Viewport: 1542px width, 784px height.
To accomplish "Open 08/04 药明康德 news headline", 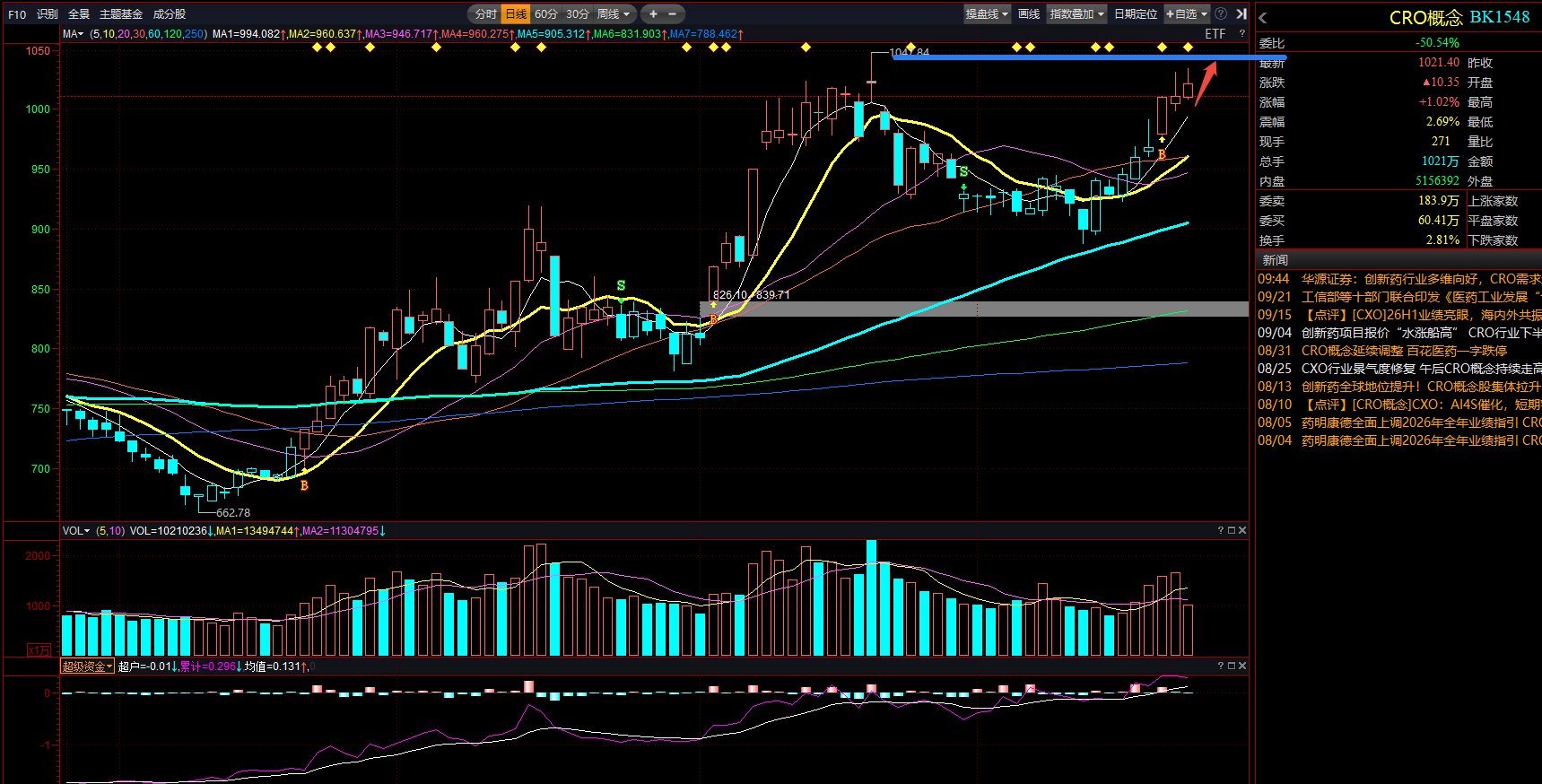I will [x=1399, y=440].
